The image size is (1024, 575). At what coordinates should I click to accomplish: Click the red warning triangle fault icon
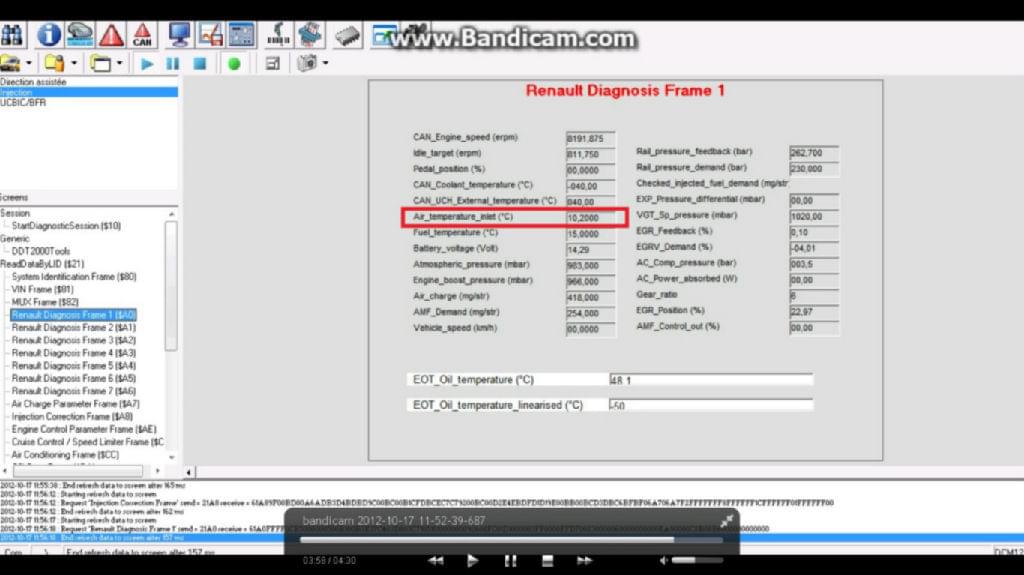click(x=112, y=35)
